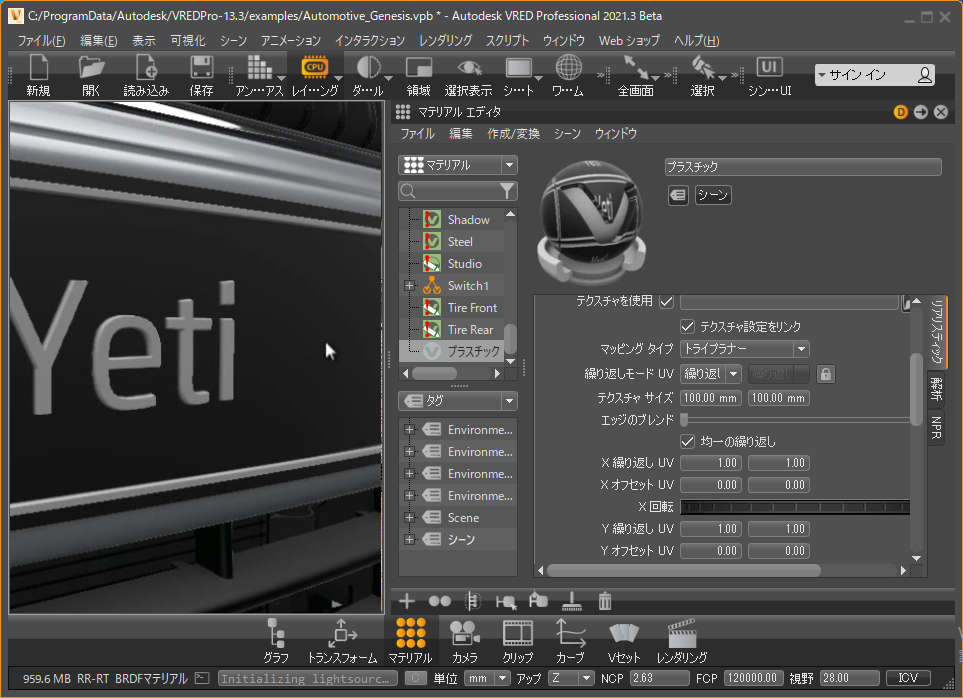Uncheck テクスチャを使用 checkbox

pyautogui.click(x=666, y=301)
